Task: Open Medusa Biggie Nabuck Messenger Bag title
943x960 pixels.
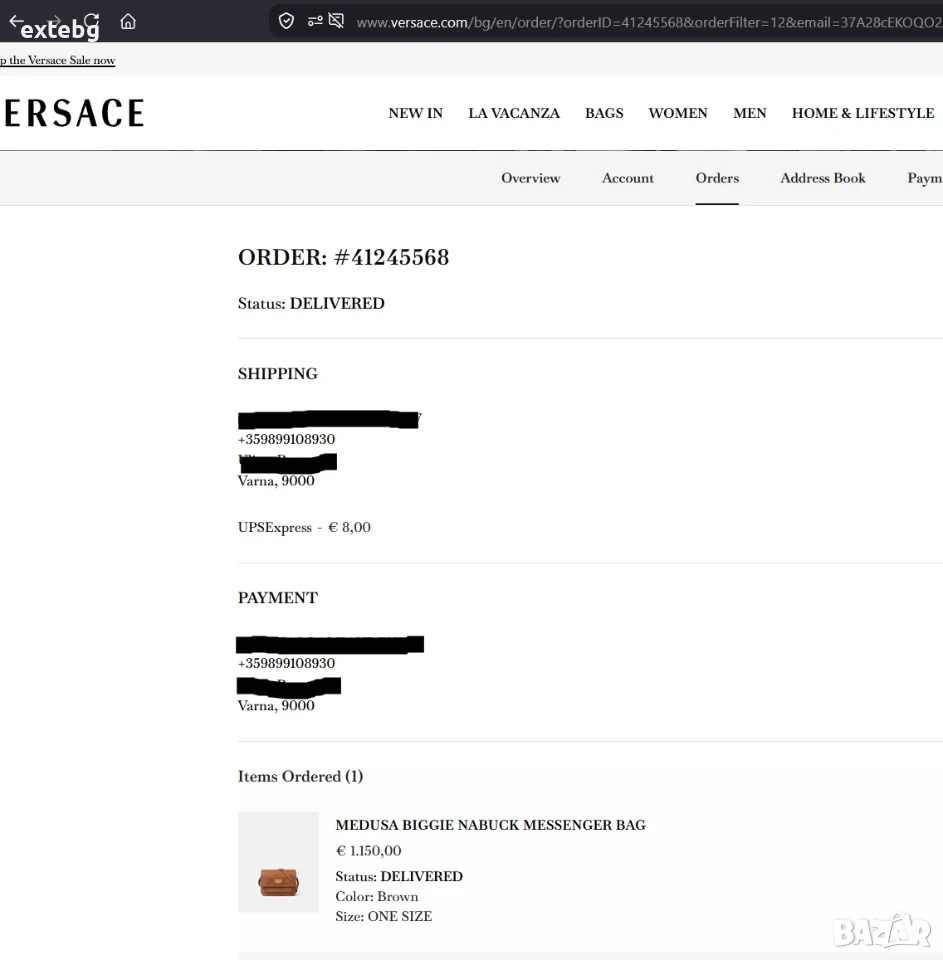Action: 490,825
